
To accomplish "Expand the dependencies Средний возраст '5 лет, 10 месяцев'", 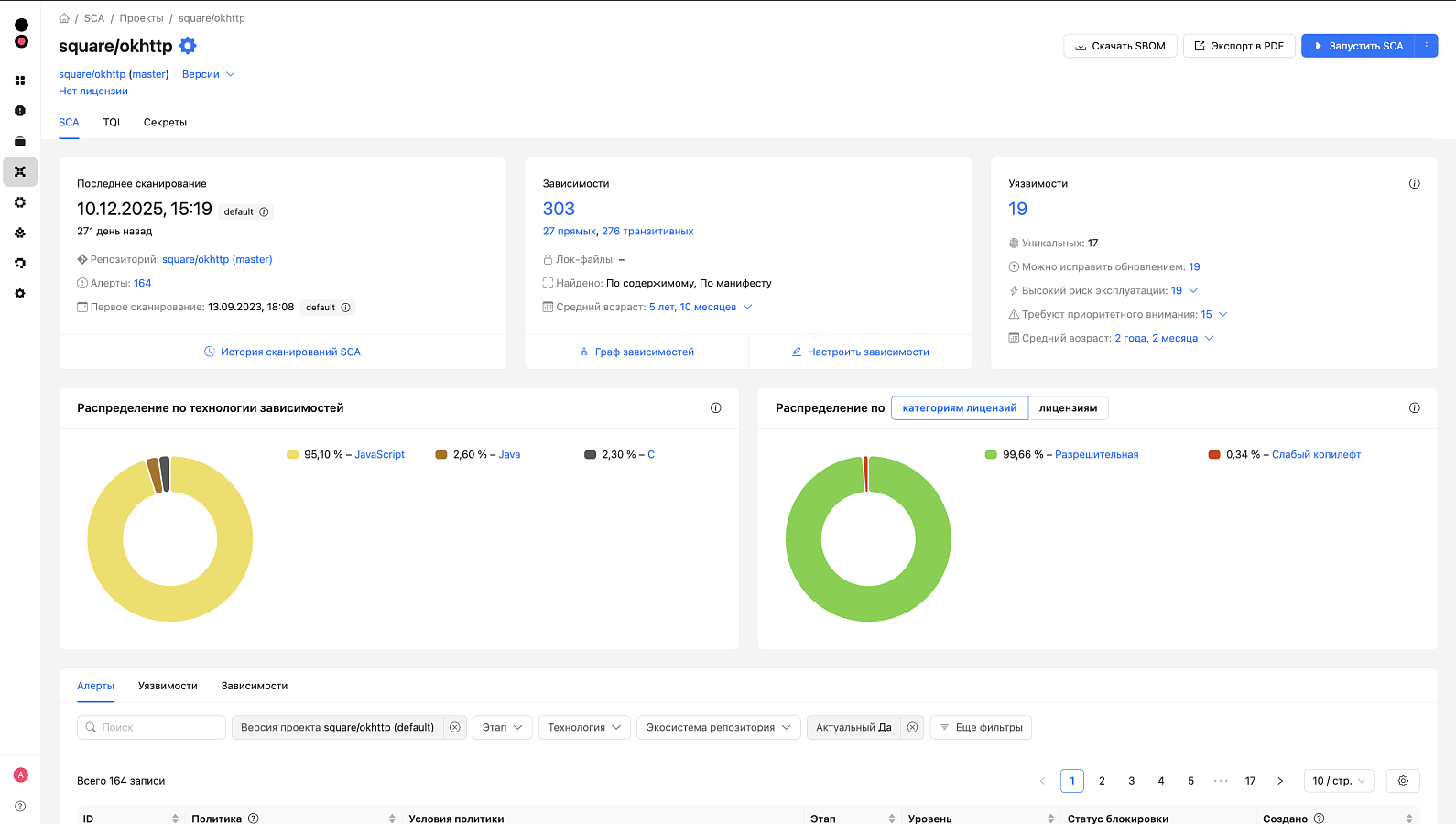I will click(701, 308).
